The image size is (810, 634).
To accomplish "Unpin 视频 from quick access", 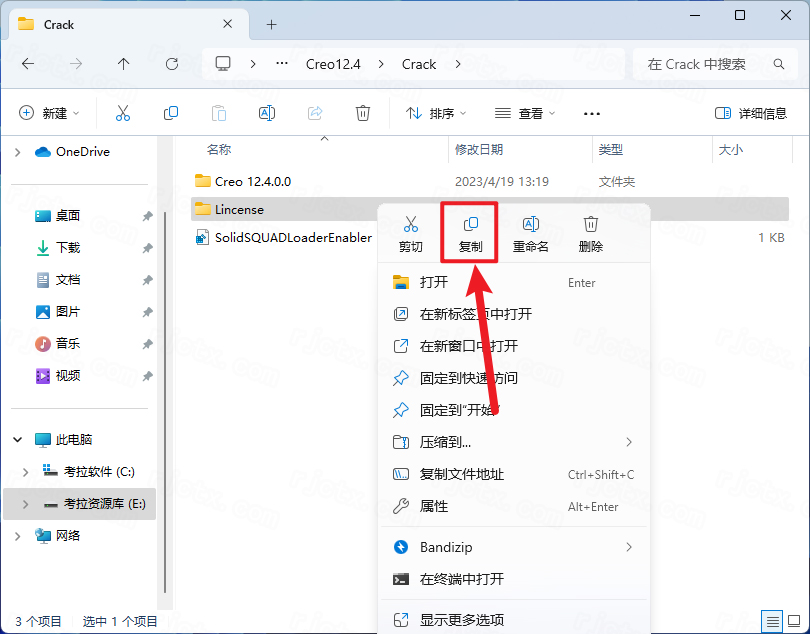I will tap(148, 376).
